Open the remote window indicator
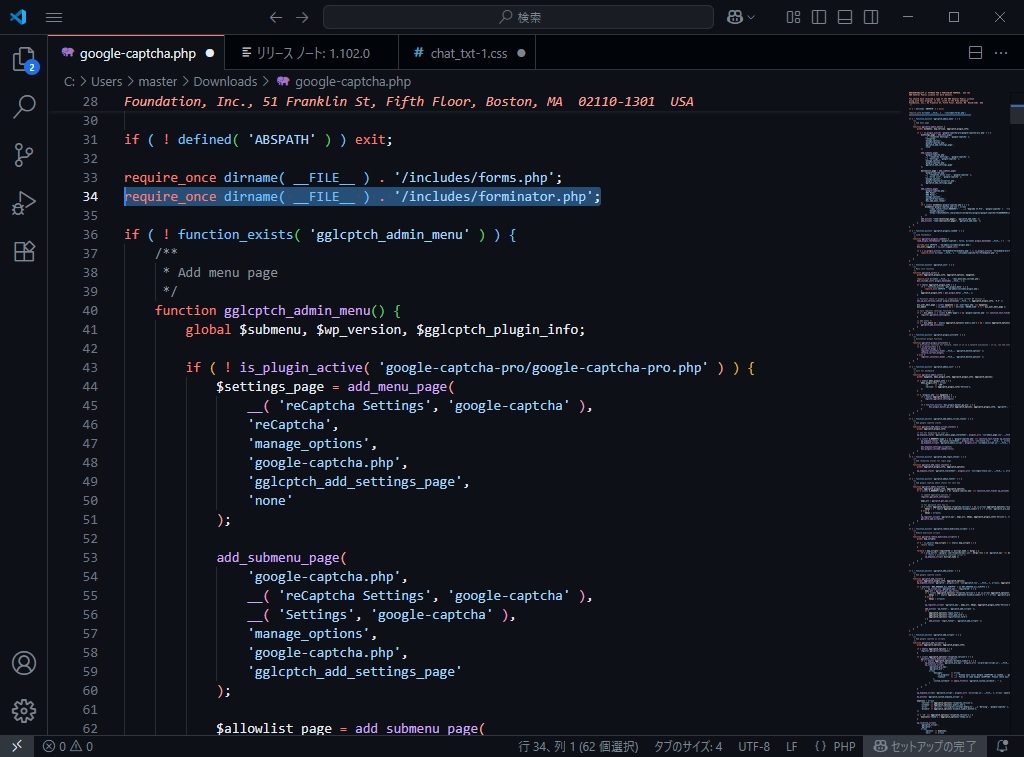 [x=17, y=746]
